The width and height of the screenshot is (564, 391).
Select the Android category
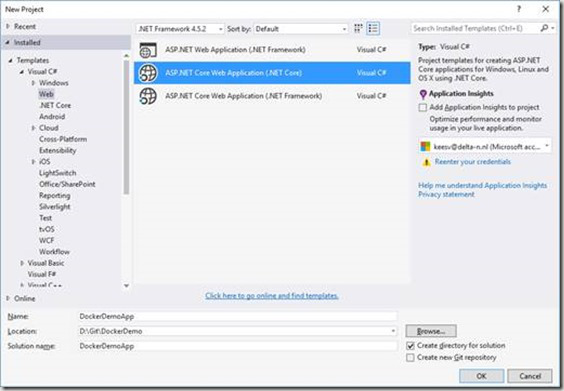click(52, 117)
